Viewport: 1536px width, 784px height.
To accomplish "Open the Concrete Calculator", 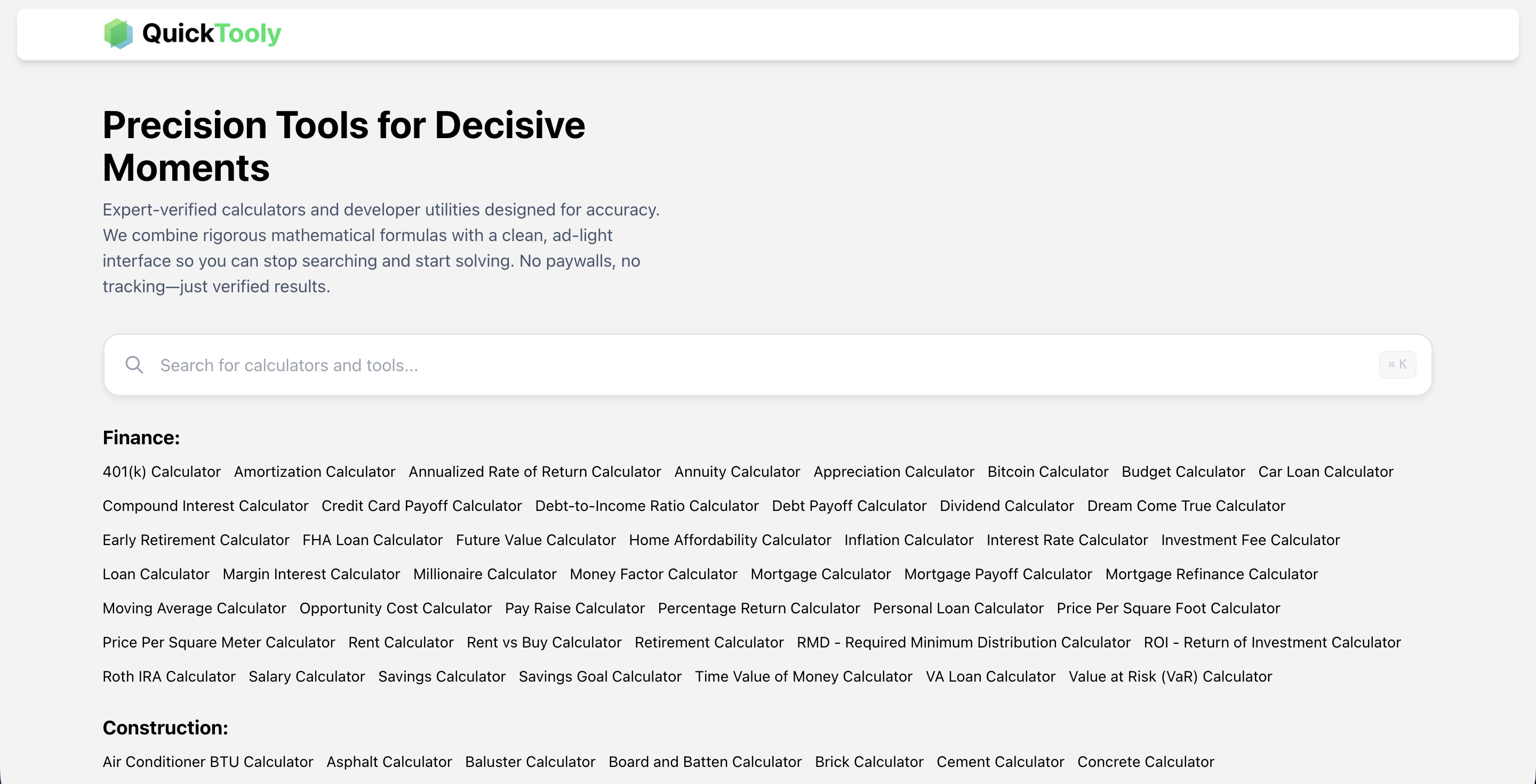I will click(1146, 762).
